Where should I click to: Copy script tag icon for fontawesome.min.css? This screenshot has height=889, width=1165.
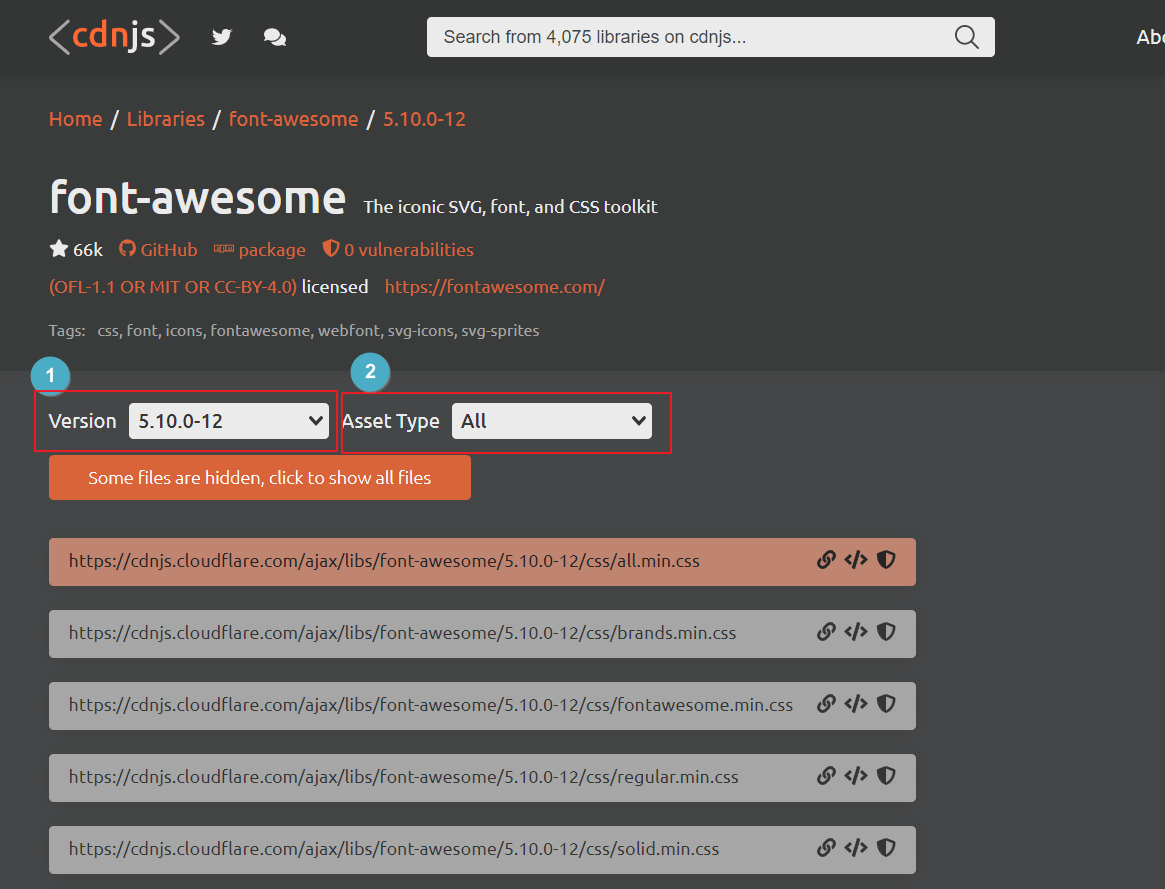click(856, 704)
